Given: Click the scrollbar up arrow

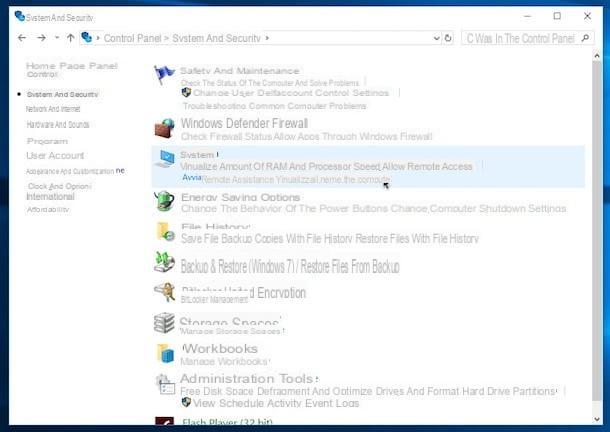Looking at the screenshot, I should point(597,56).
